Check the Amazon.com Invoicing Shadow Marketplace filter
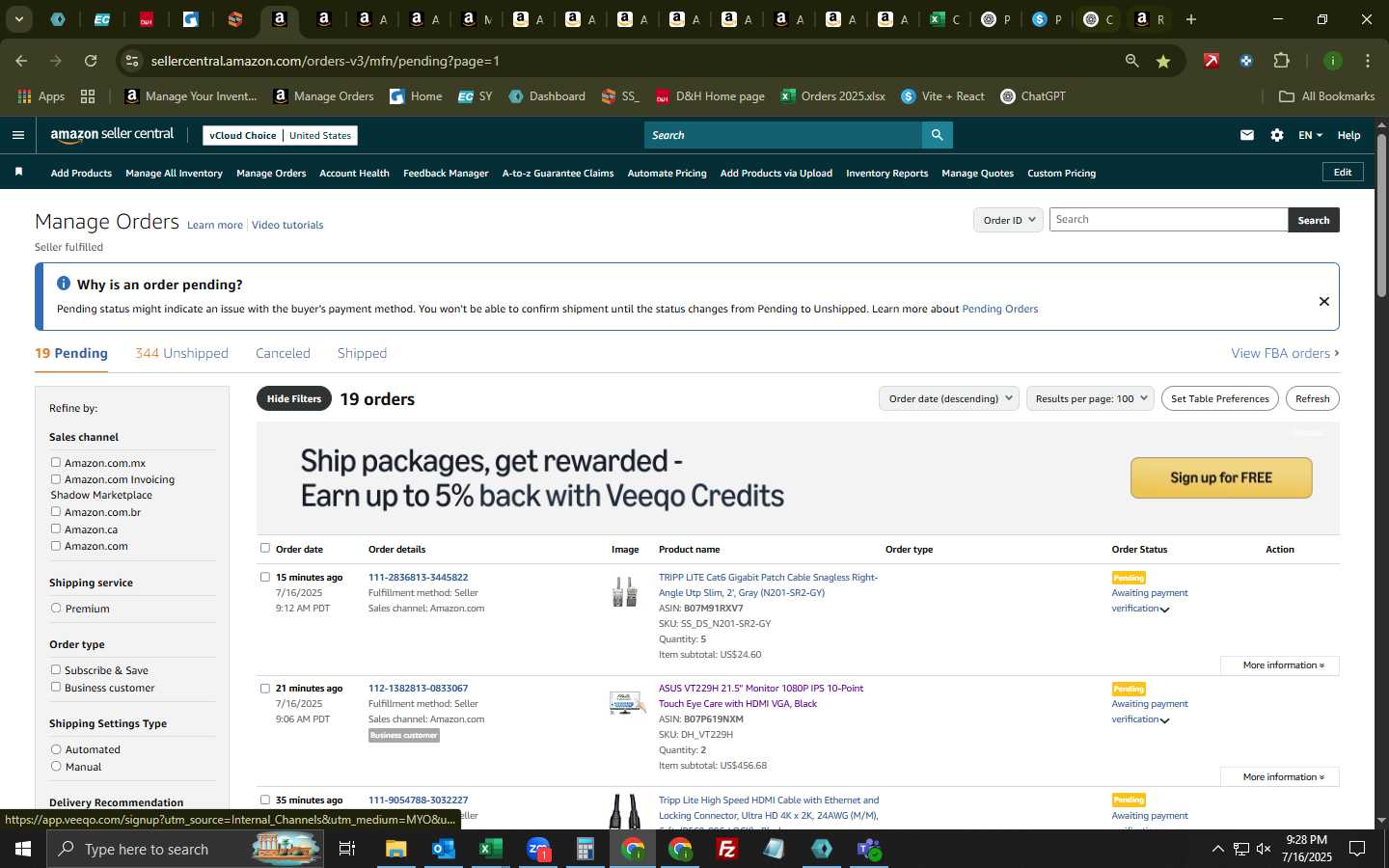1389x868 pixels. [56, 479]
